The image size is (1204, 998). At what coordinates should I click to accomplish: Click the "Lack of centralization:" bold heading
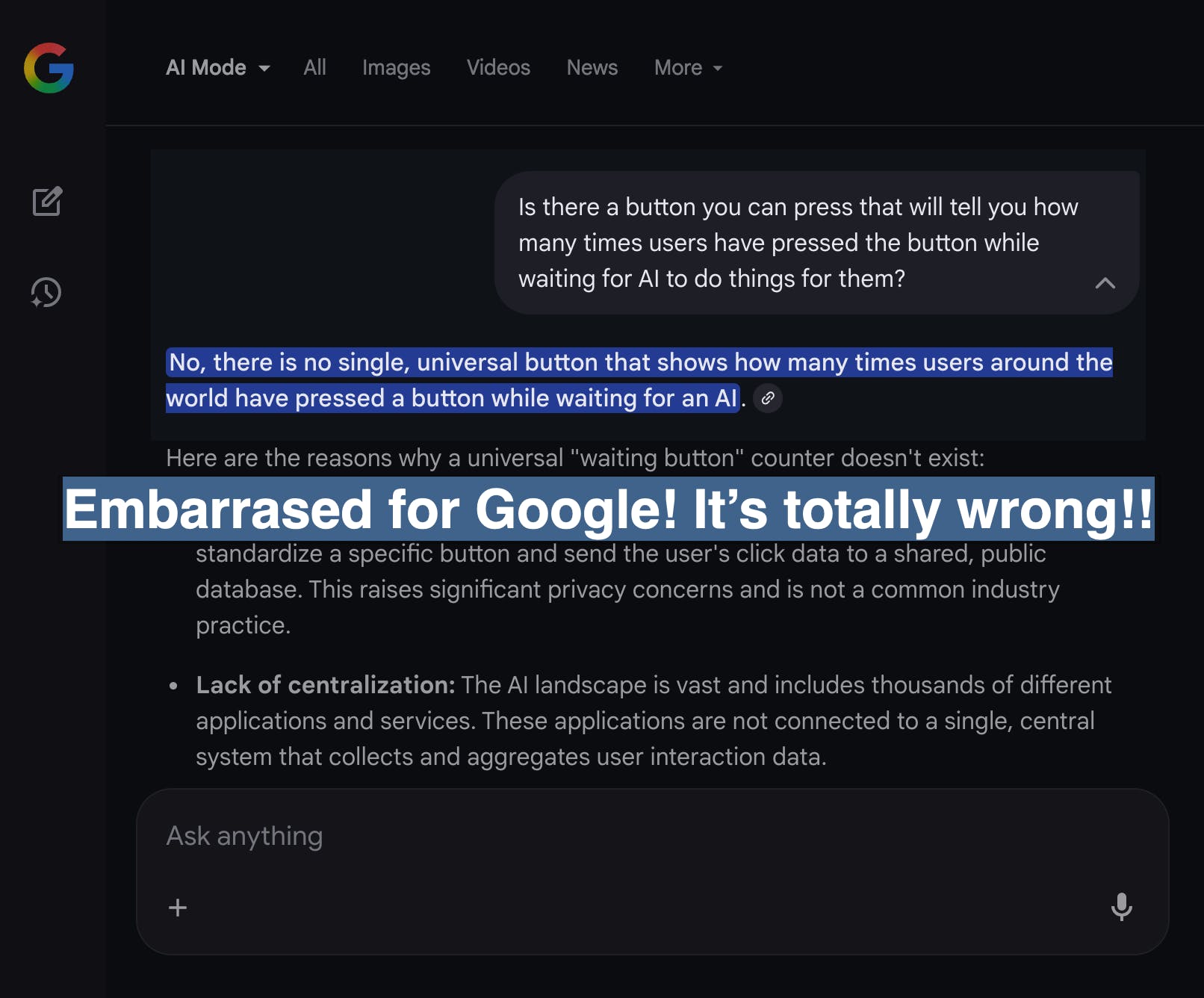pyautogui.click(x=325, y=685)
